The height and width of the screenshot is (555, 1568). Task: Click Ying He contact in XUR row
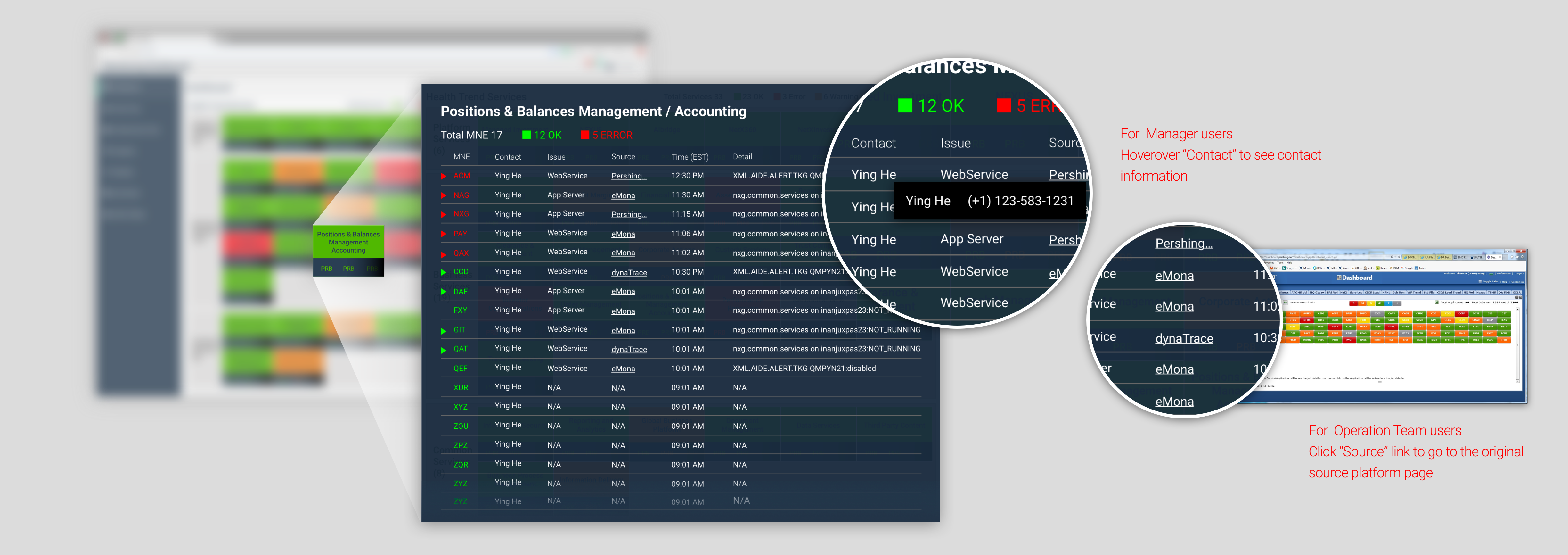pyautogui.click(x=508, y=387)
